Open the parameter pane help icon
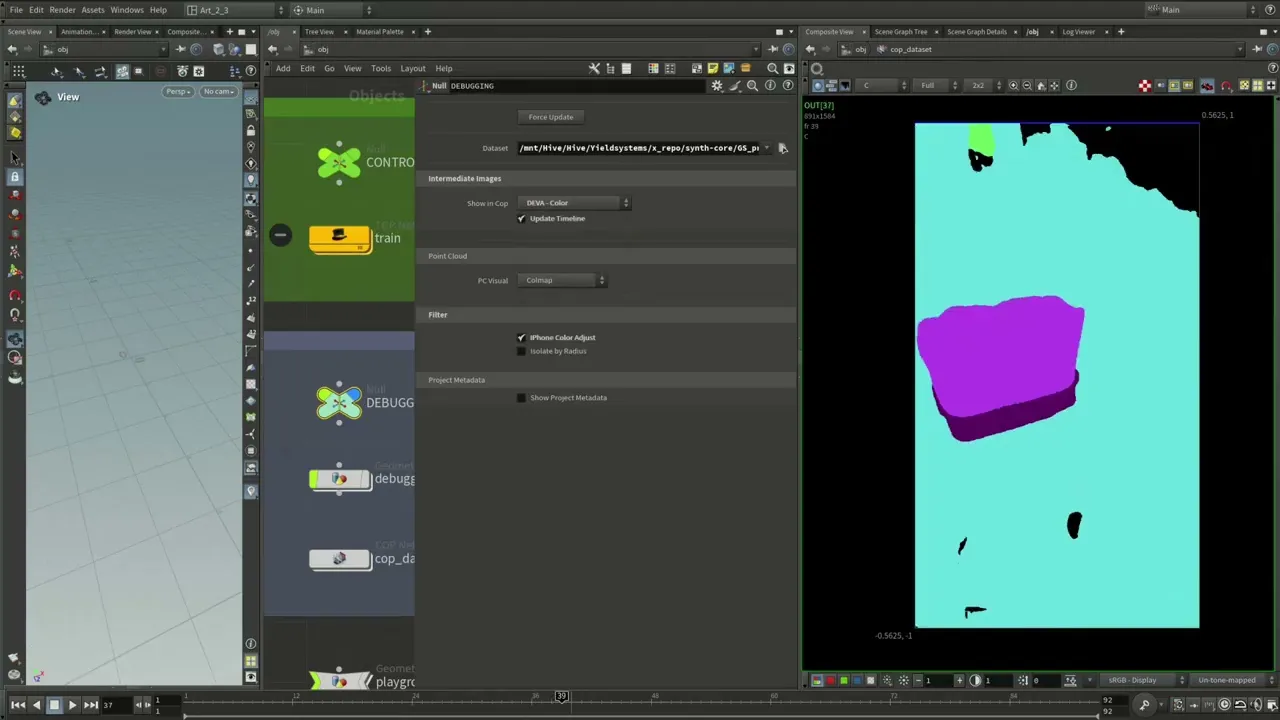 point(788,86)
